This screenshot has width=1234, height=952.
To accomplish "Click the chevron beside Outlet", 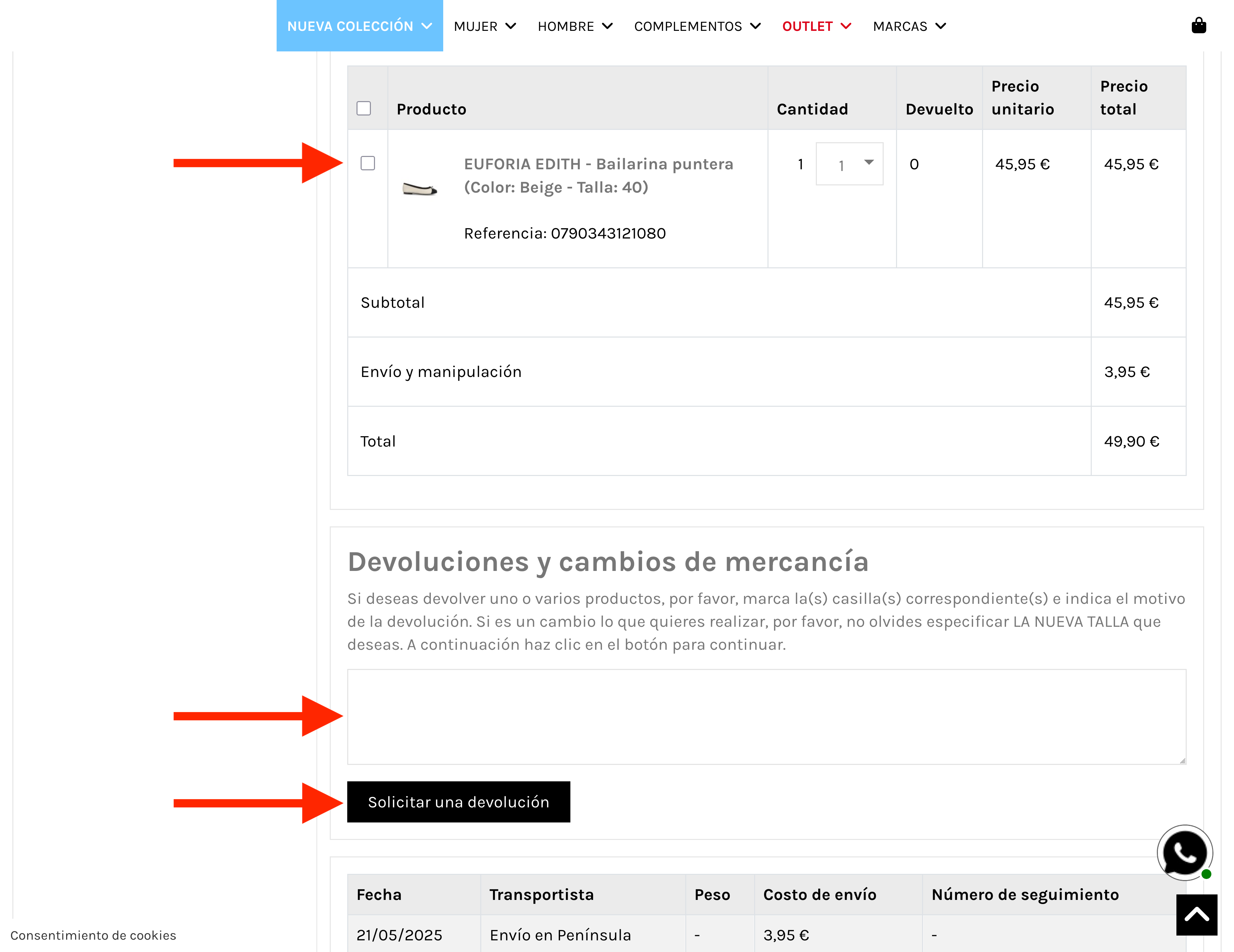I will click(x=846, y=26).
